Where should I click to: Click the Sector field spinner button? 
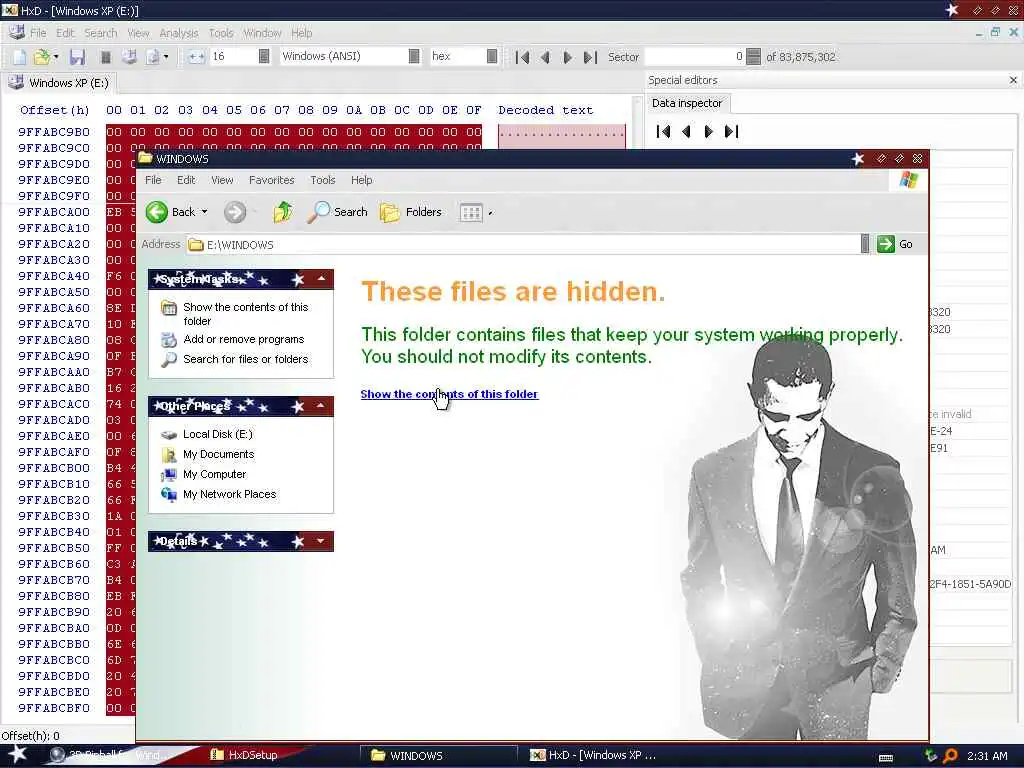point(753,57)
